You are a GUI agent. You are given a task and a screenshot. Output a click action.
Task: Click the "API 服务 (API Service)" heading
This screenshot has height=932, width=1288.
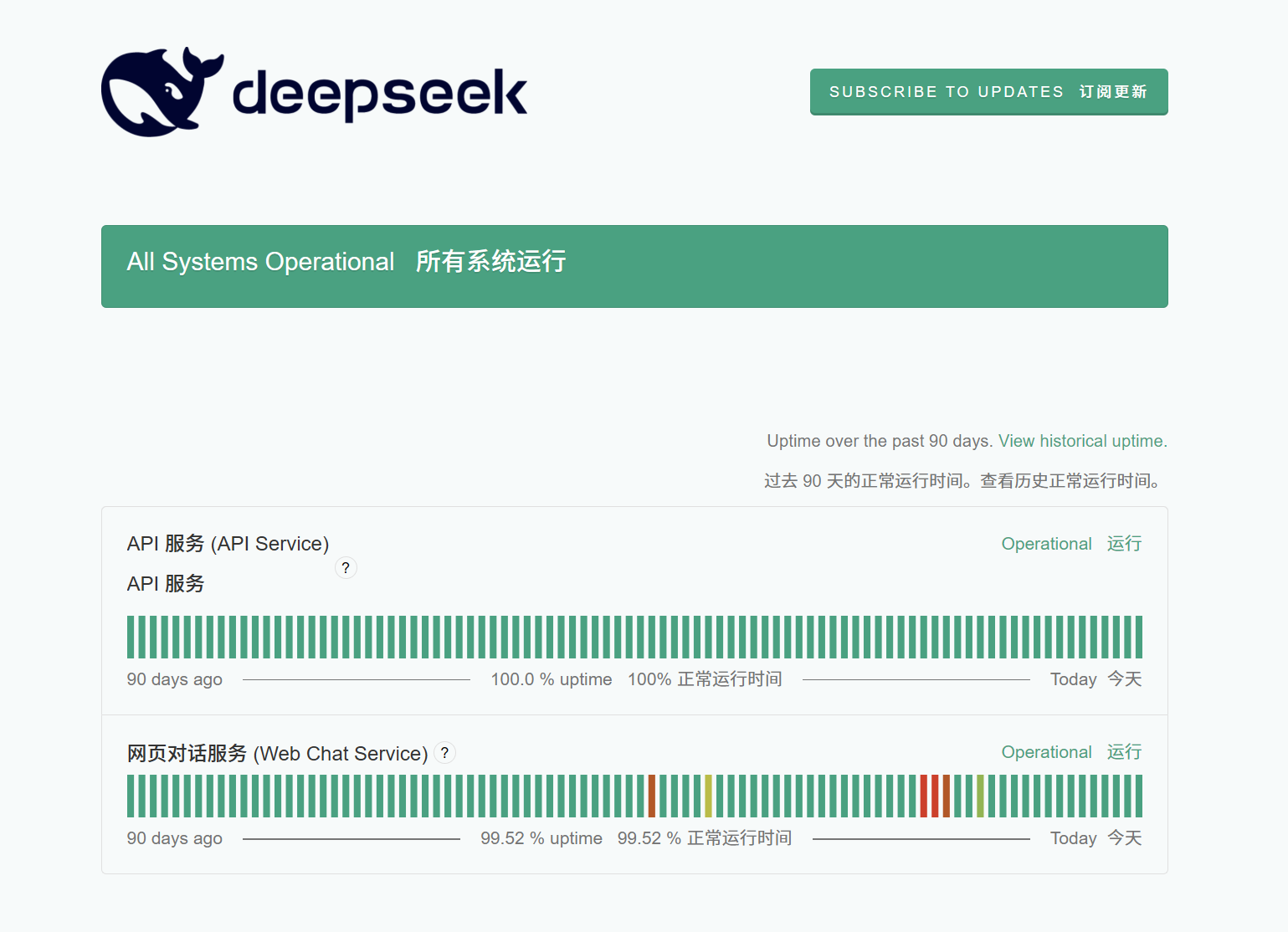coord(228,544)
